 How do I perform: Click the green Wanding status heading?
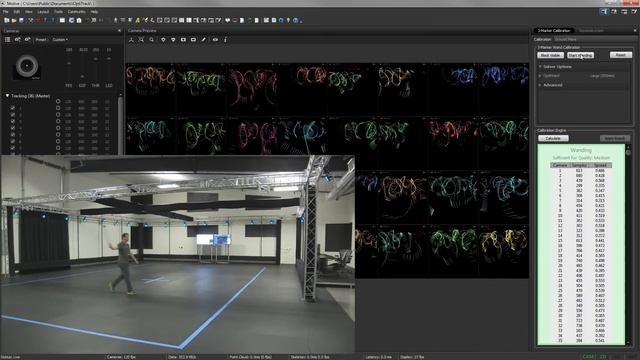point(581,150)
